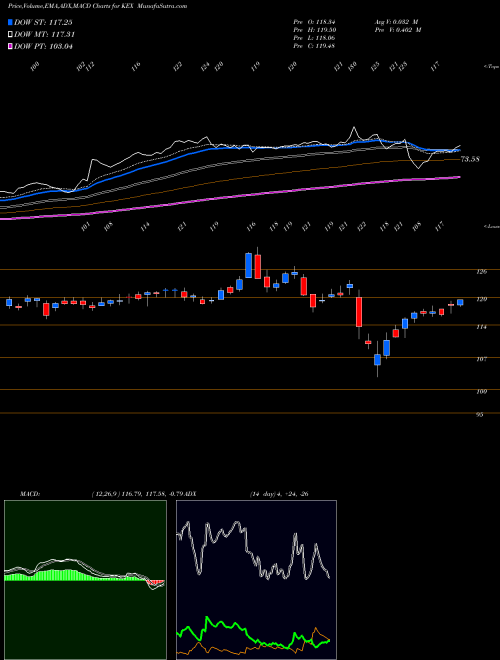Click the 114 price axis label
500x660 pixels.
tap(481, 327)
